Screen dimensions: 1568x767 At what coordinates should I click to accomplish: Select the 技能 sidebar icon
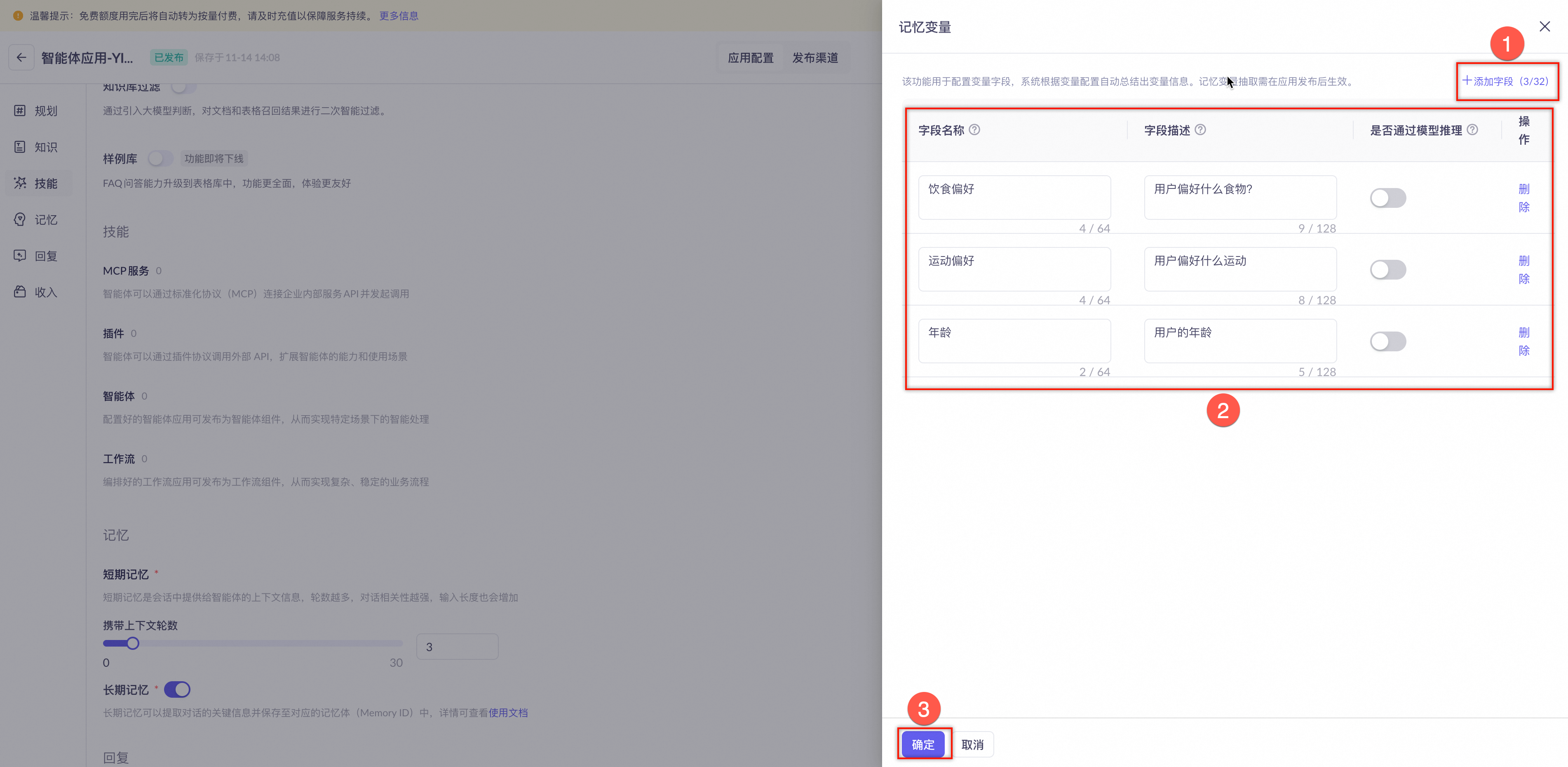[x=20, y=183]
